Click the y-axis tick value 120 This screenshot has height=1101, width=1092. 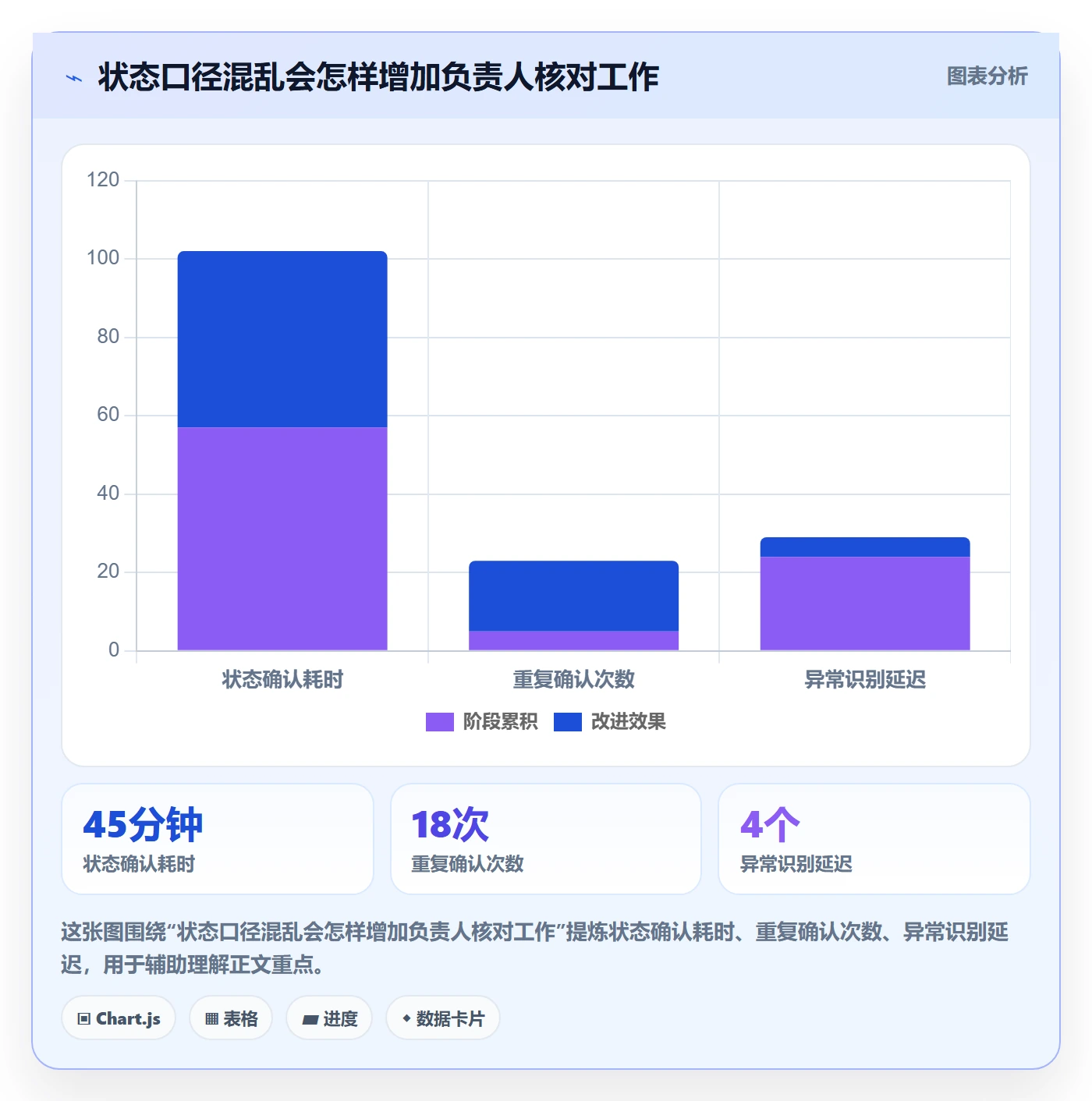pos(103,180)
